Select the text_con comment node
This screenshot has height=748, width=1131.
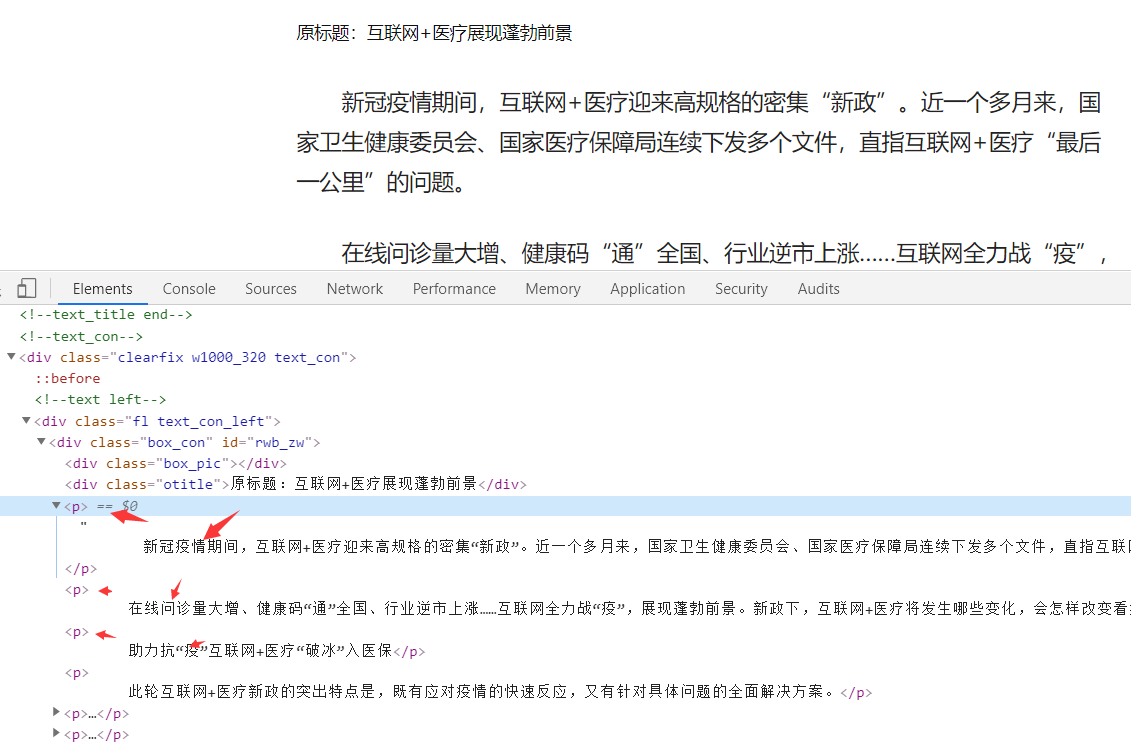pos(80,336)
